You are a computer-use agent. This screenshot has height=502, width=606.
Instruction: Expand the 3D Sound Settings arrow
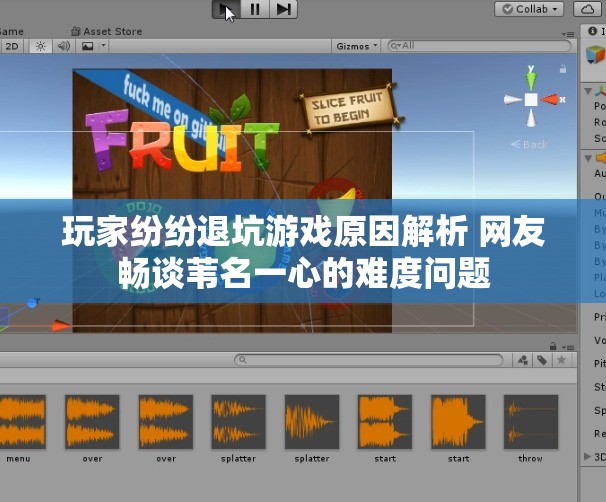pos(587,456)
